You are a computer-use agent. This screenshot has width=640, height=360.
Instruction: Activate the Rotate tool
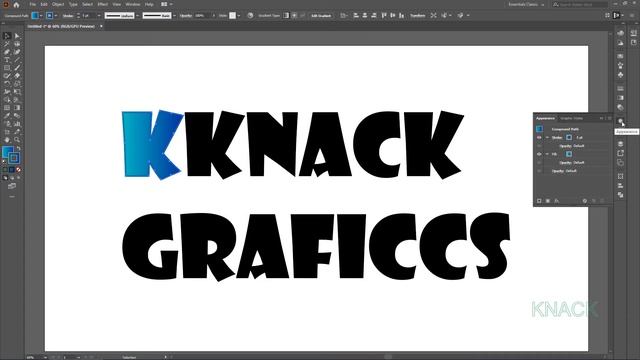pyautogui.click(x=7, y=83)
